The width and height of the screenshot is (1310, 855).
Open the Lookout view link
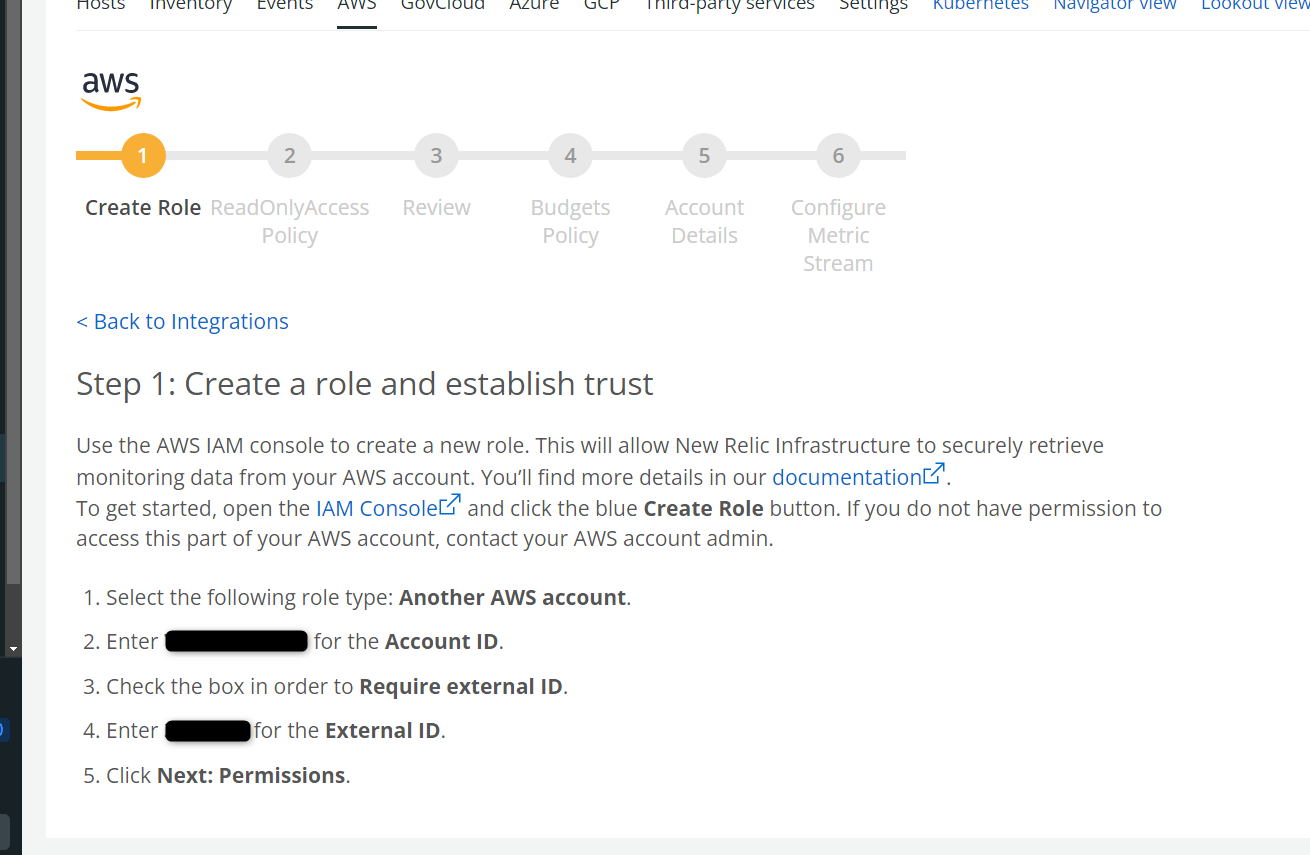click(x=1256, y=6)
